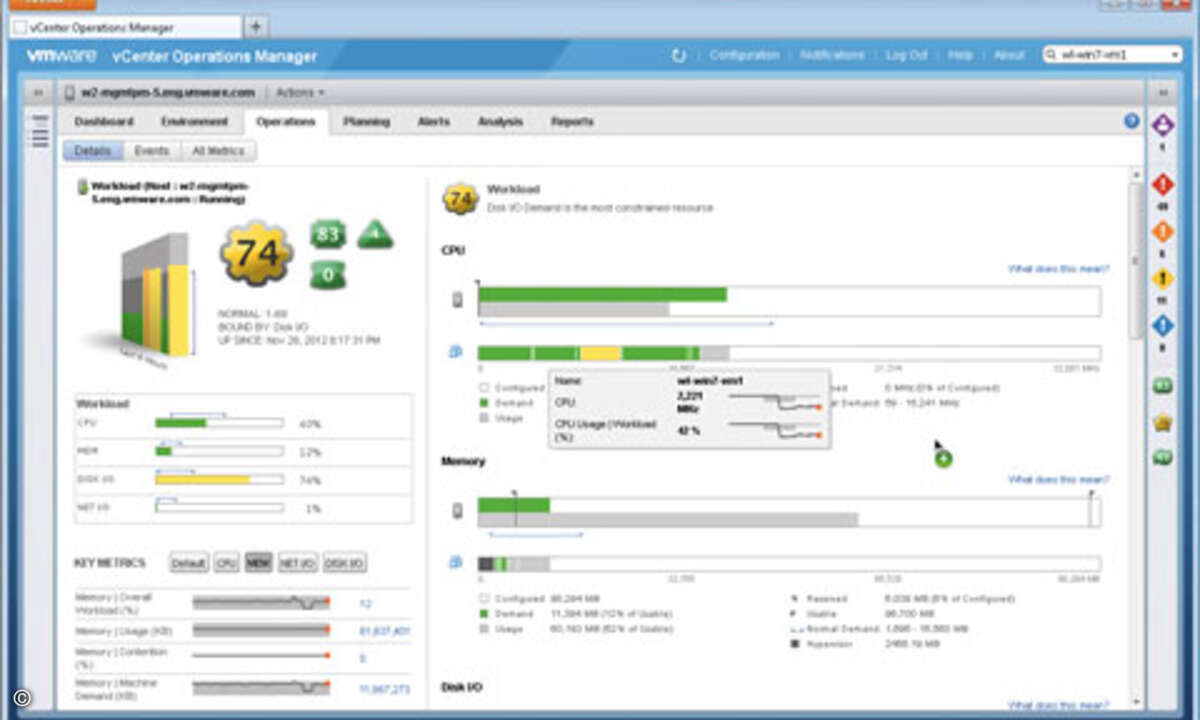Click the host icon next to server name

point(70,93)
